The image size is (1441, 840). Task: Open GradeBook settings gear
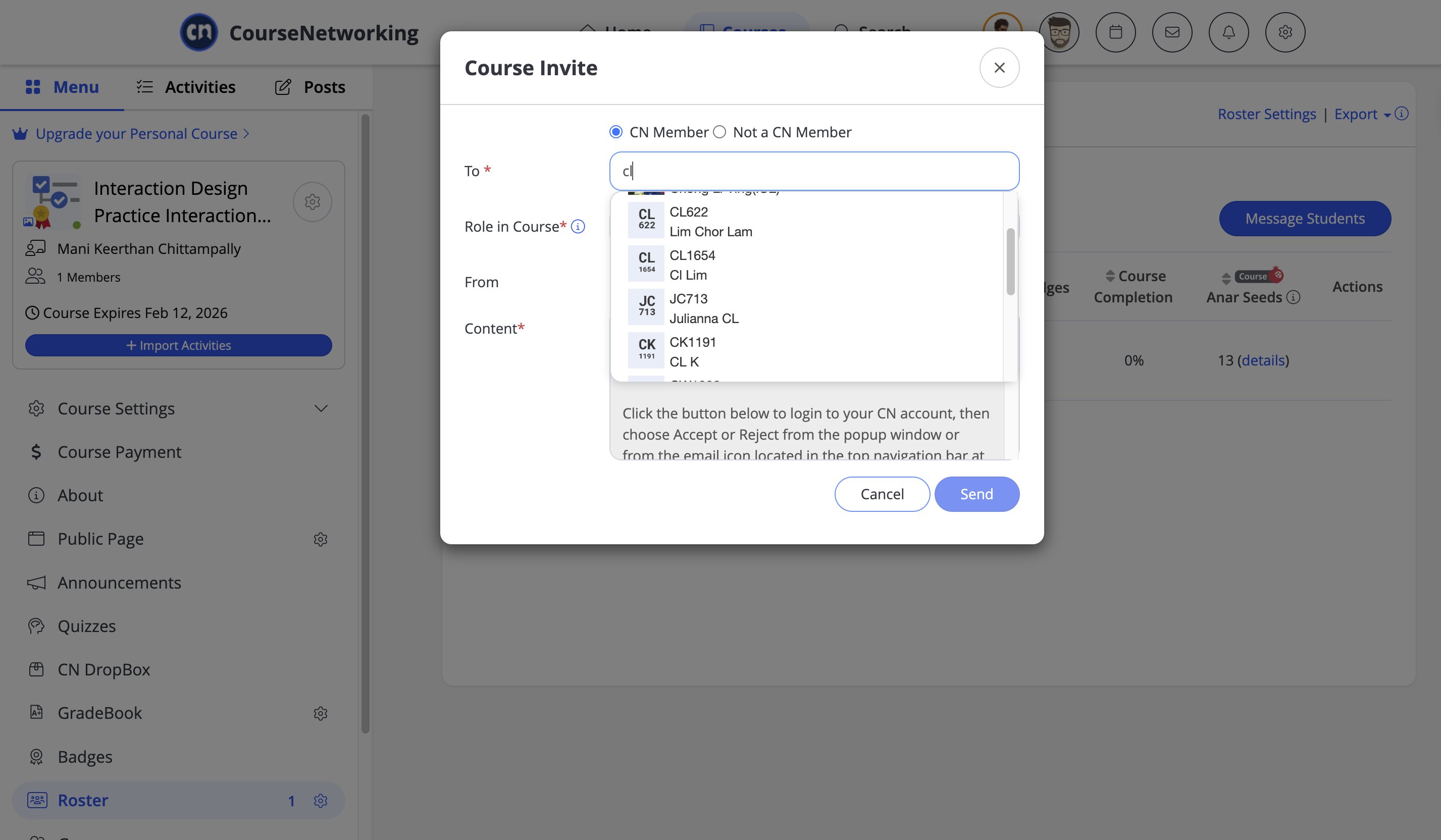[x=320, y=713]
